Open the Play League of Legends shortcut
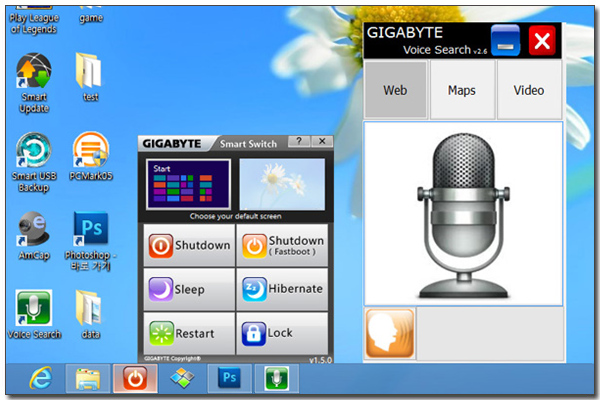The image size is (600, 400). point(34,21)
